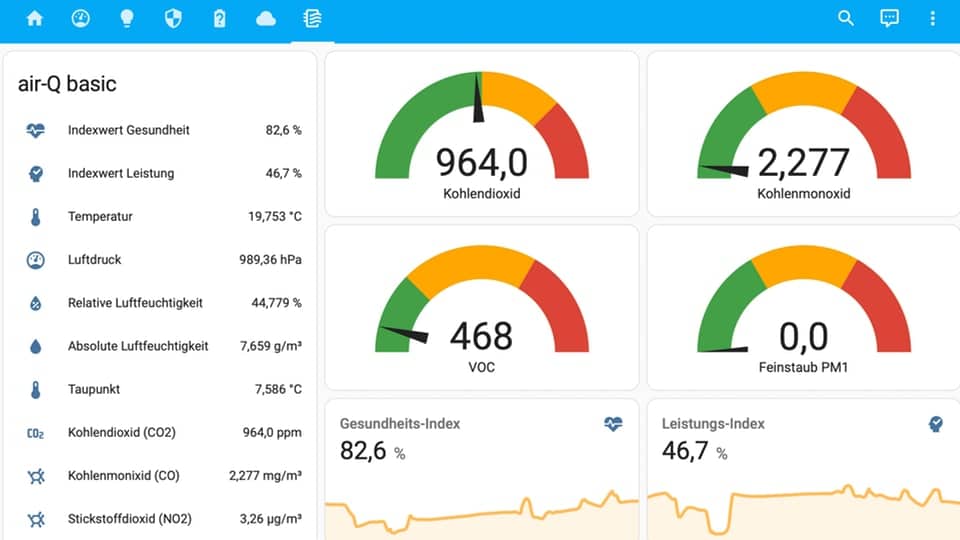
Task: Open the battery status tab
Action: click(219, 18)
